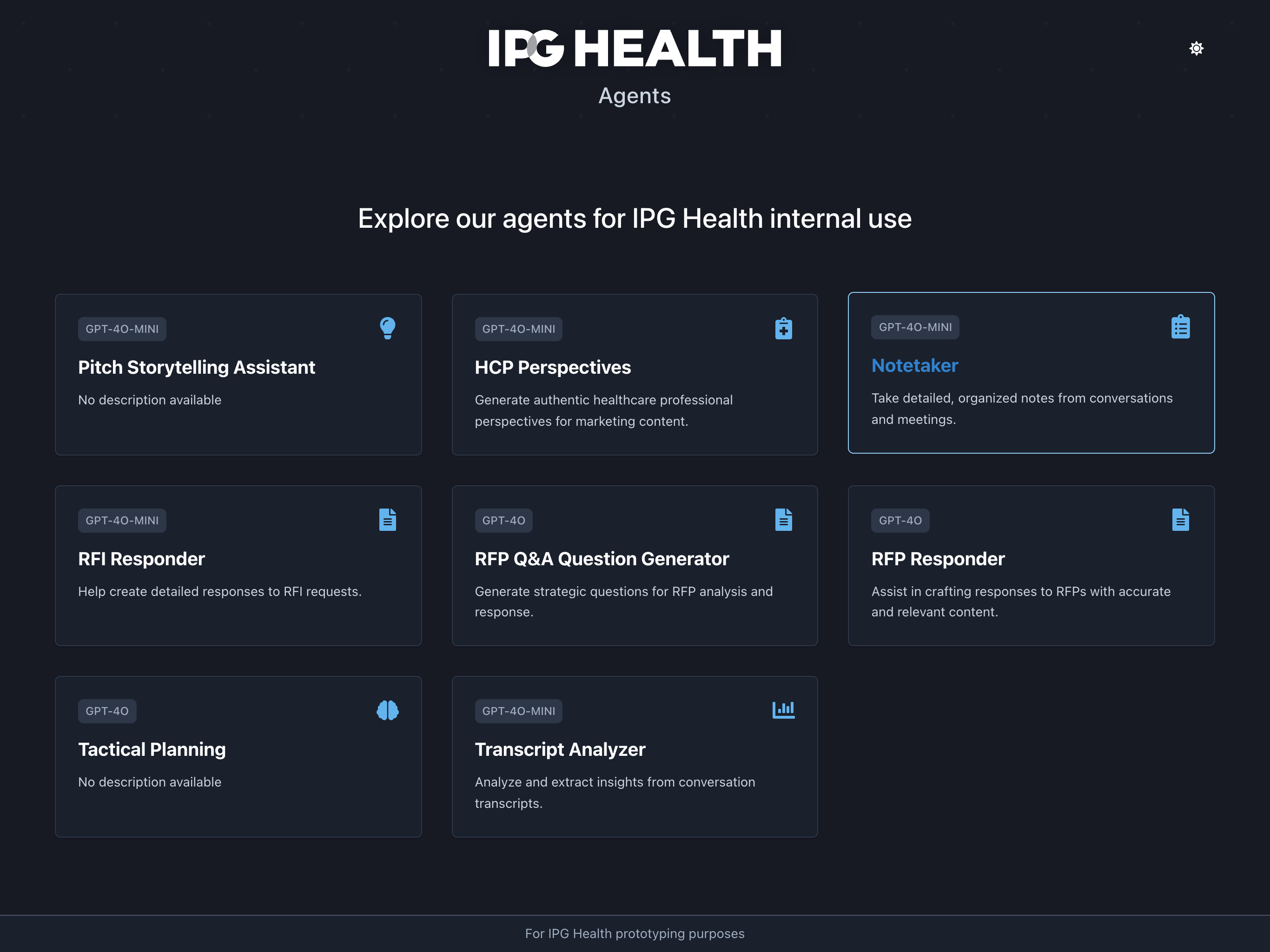Viewport: 1270px width, 952px height.
Task: Click 'Explore our agents for IPG Health internal use' heading
Action: (x=635, y=219)
